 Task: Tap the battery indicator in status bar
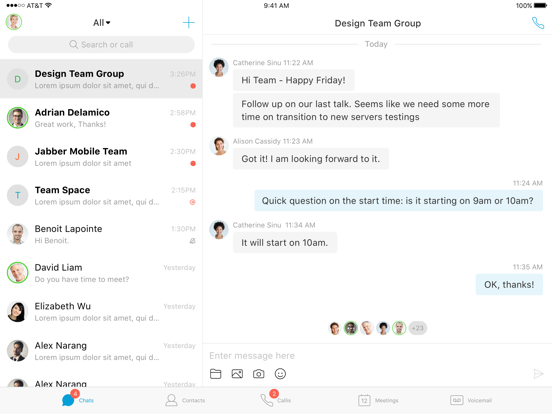[540, 5]
